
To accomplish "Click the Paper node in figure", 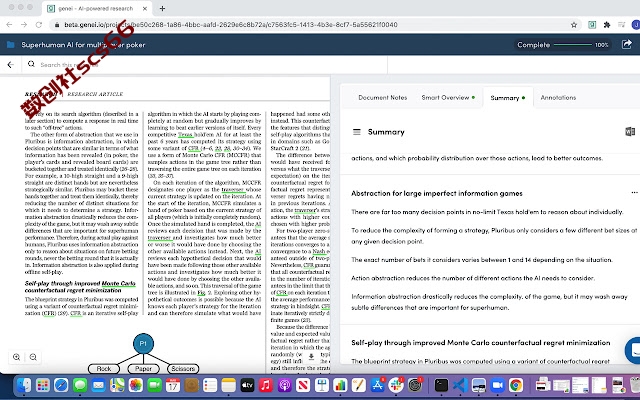I will click(143, 369).
